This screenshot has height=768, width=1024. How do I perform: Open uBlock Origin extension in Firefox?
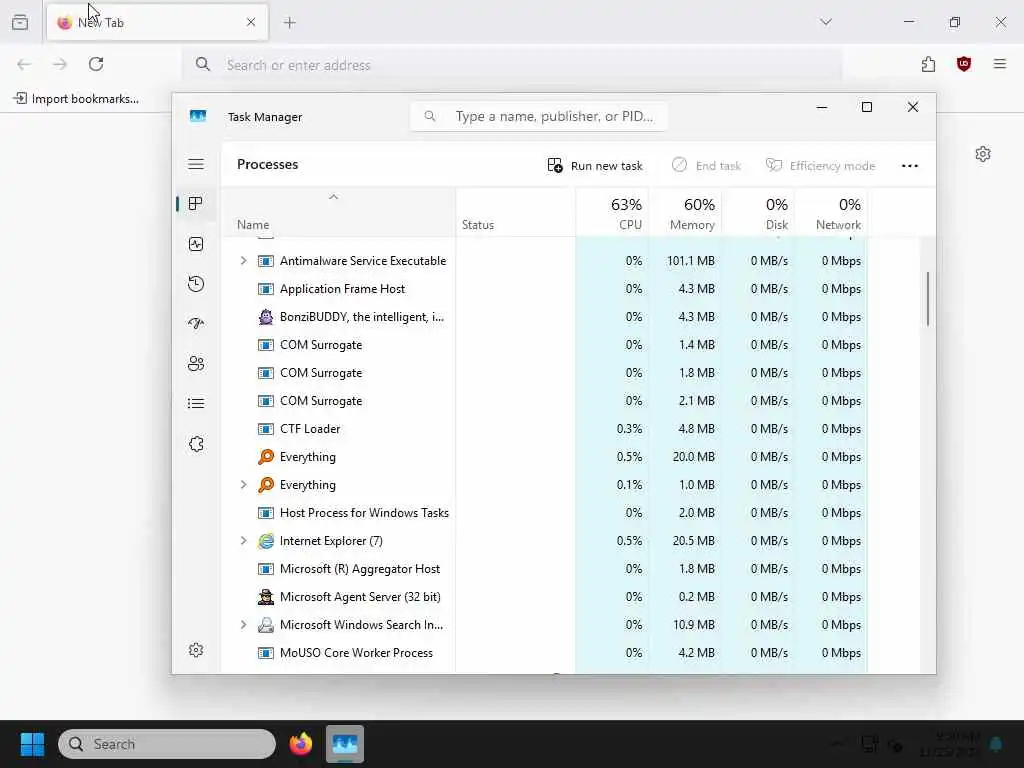coord(964,64)
